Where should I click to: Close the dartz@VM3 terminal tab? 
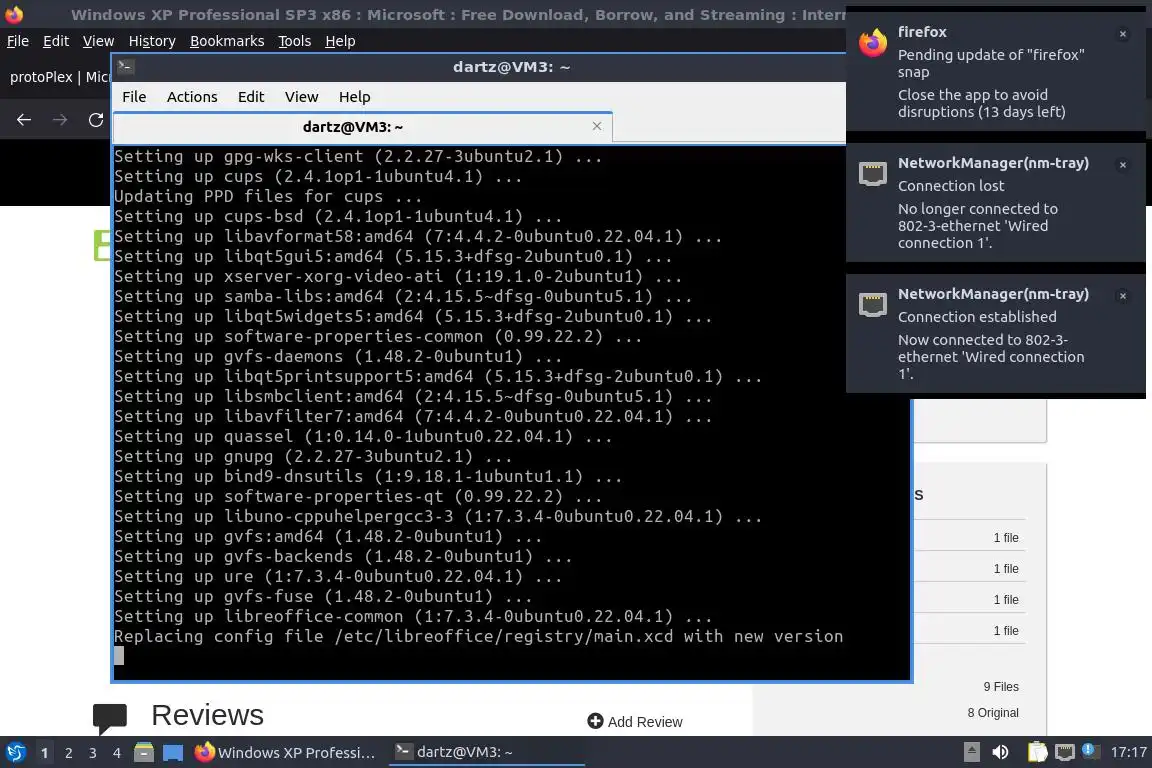tap(597, 126)
